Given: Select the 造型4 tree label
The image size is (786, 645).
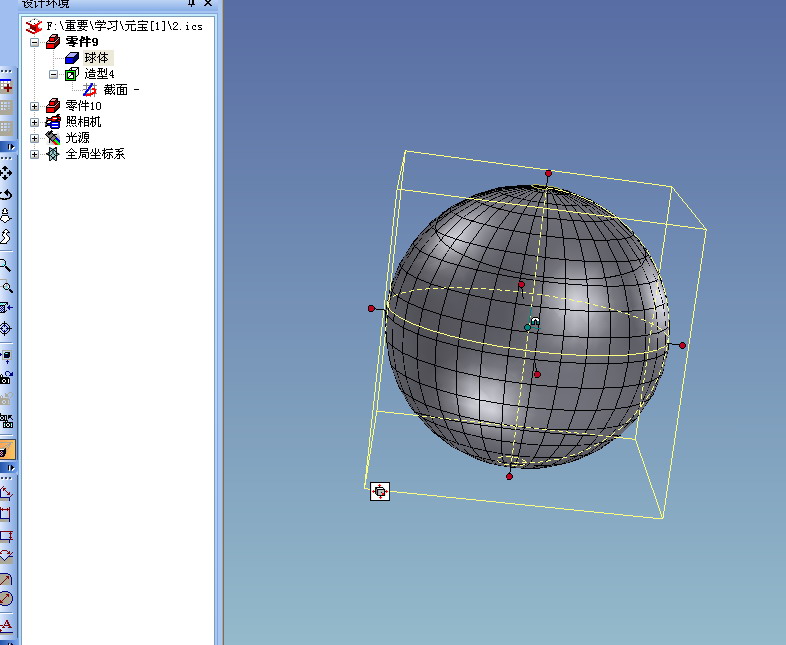Looking at the screenshot, I should pyautogui.click(x=99, y=74).
